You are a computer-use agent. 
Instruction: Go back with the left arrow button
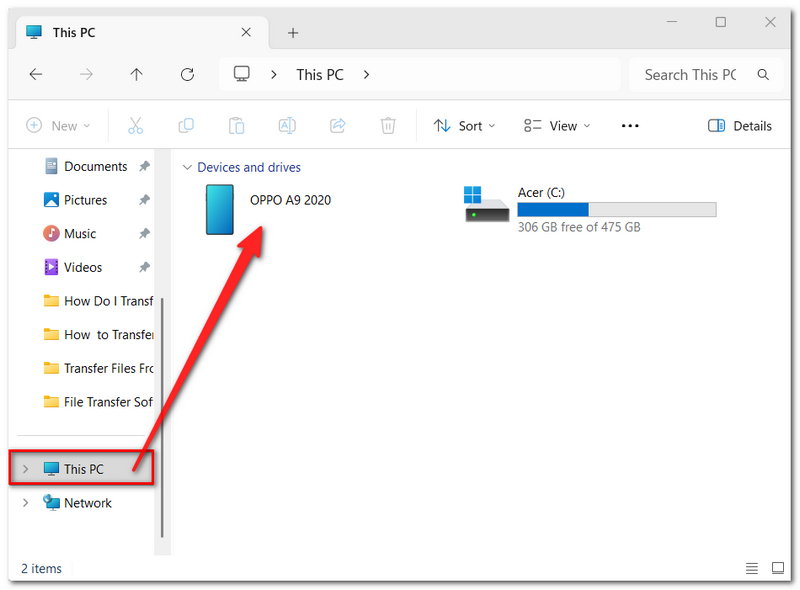[36, 75]
